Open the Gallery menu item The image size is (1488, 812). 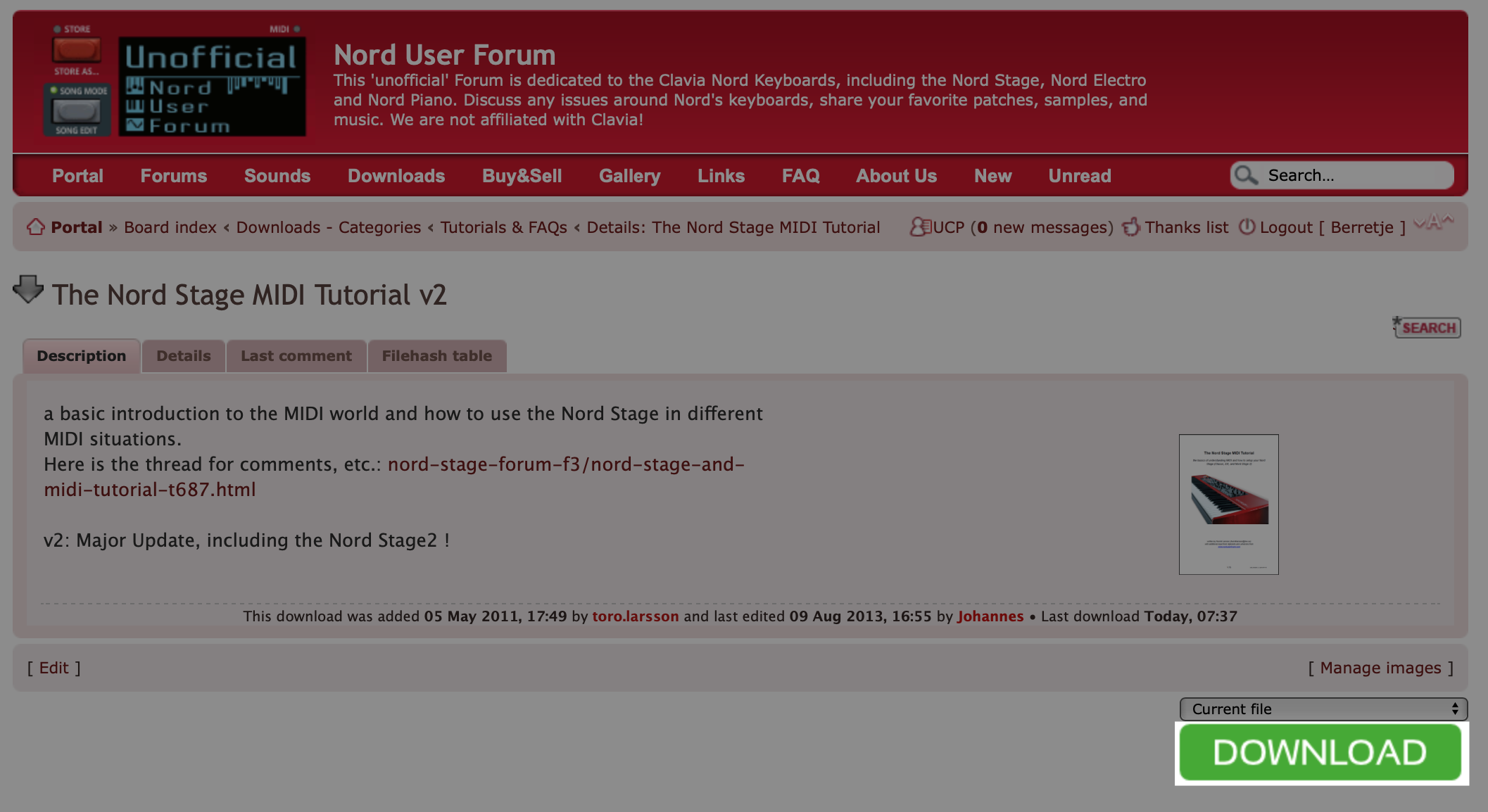click(630, 176)
